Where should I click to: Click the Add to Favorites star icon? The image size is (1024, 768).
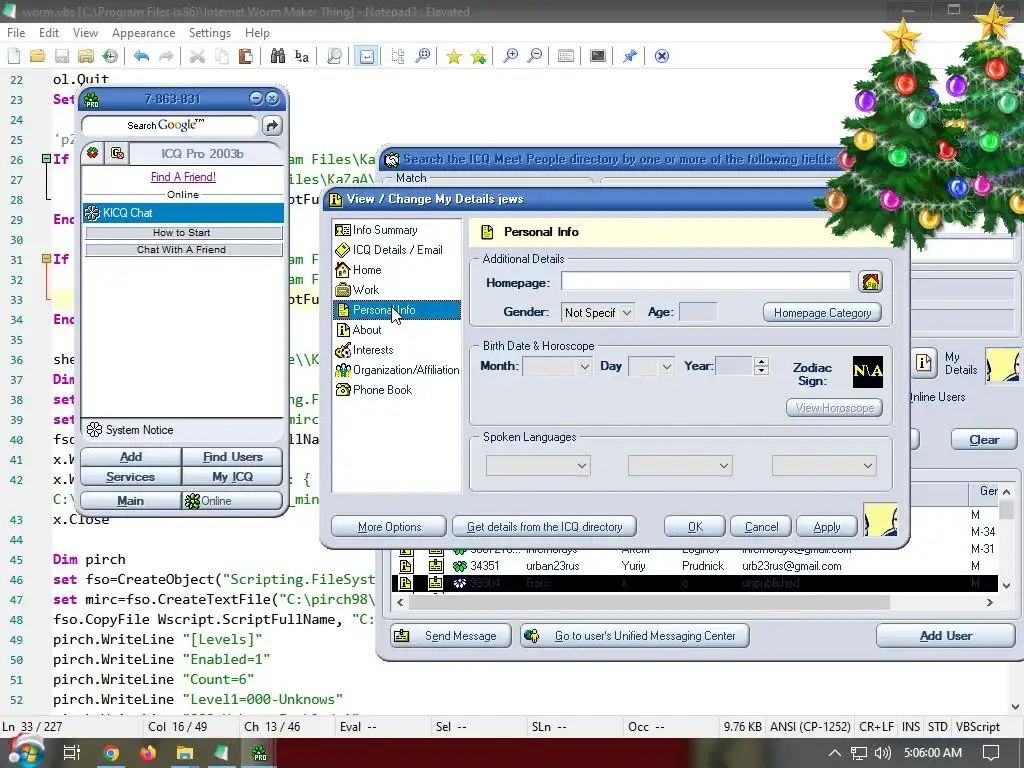[478, 56]
